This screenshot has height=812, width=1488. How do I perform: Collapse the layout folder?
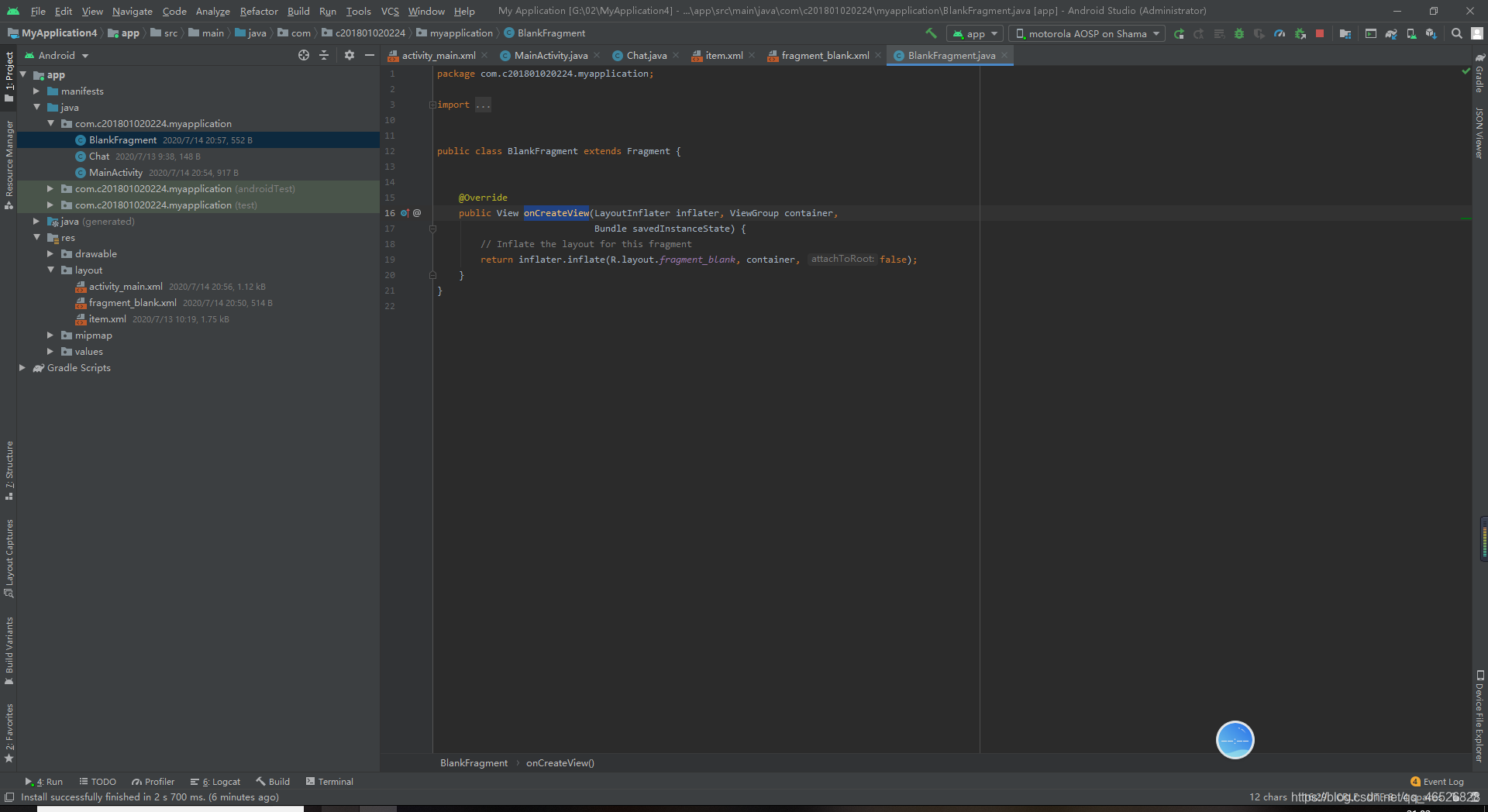(x=50, y=270)
